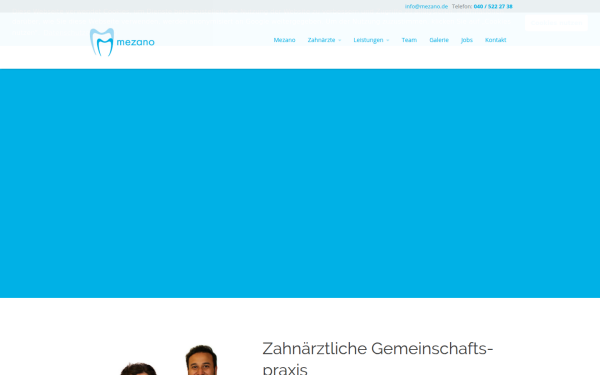Open the Jobs page
The width and height of the screenshot is (600, 375).
(x=467, y=40)
